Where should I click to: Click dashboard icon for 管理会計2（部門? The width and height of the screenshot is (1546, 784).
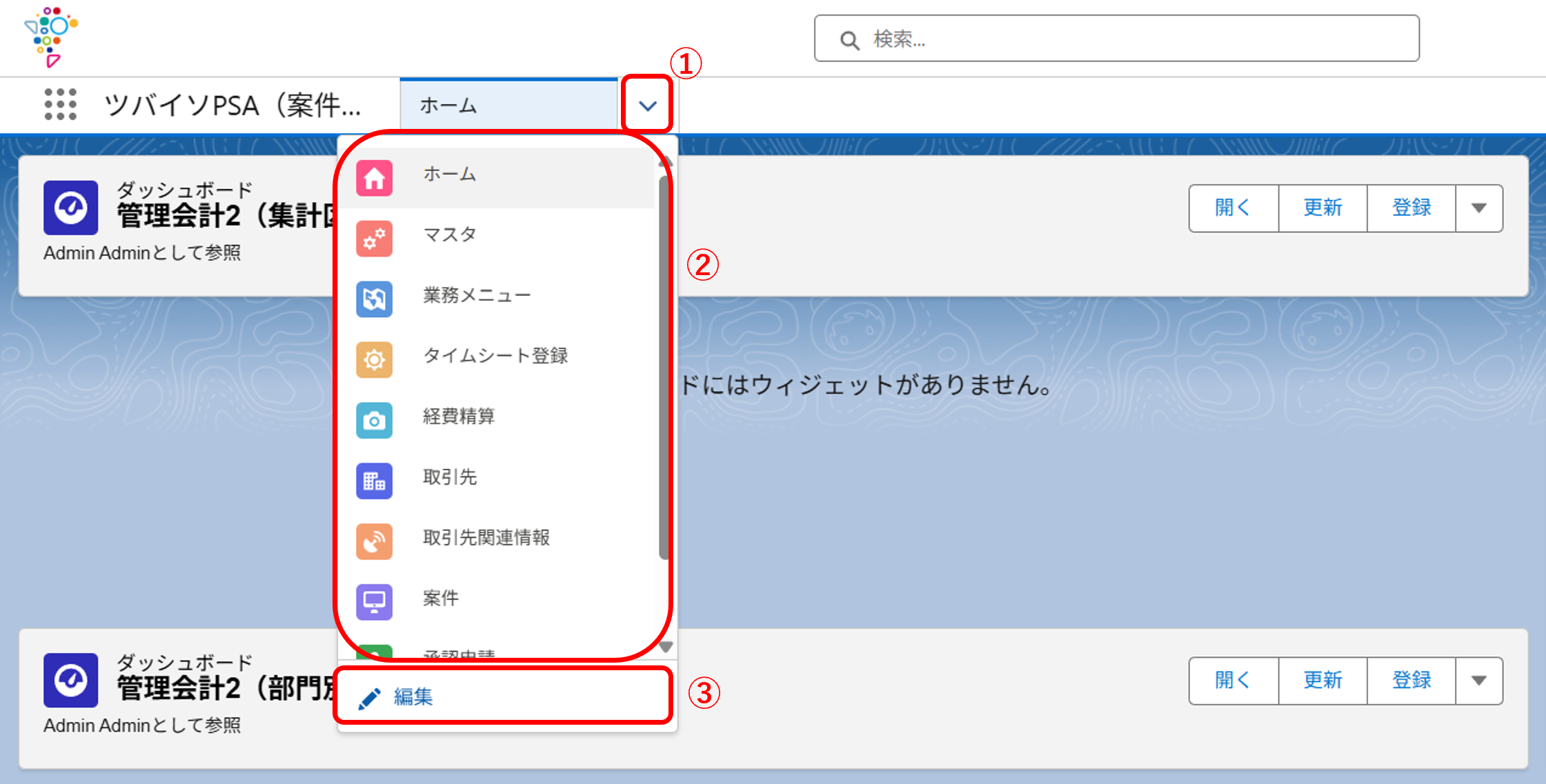click(x=71, y=681)
